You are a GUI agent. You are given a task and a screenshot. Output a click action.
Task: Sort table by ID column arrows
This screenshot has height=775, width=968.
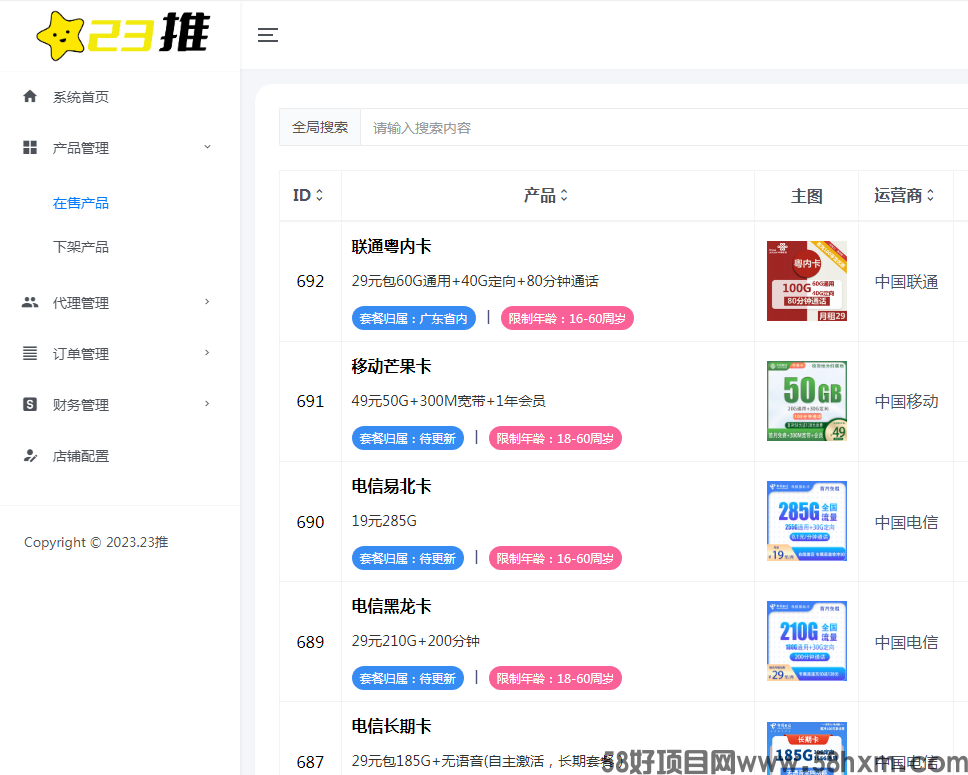(x=319, y=195)
